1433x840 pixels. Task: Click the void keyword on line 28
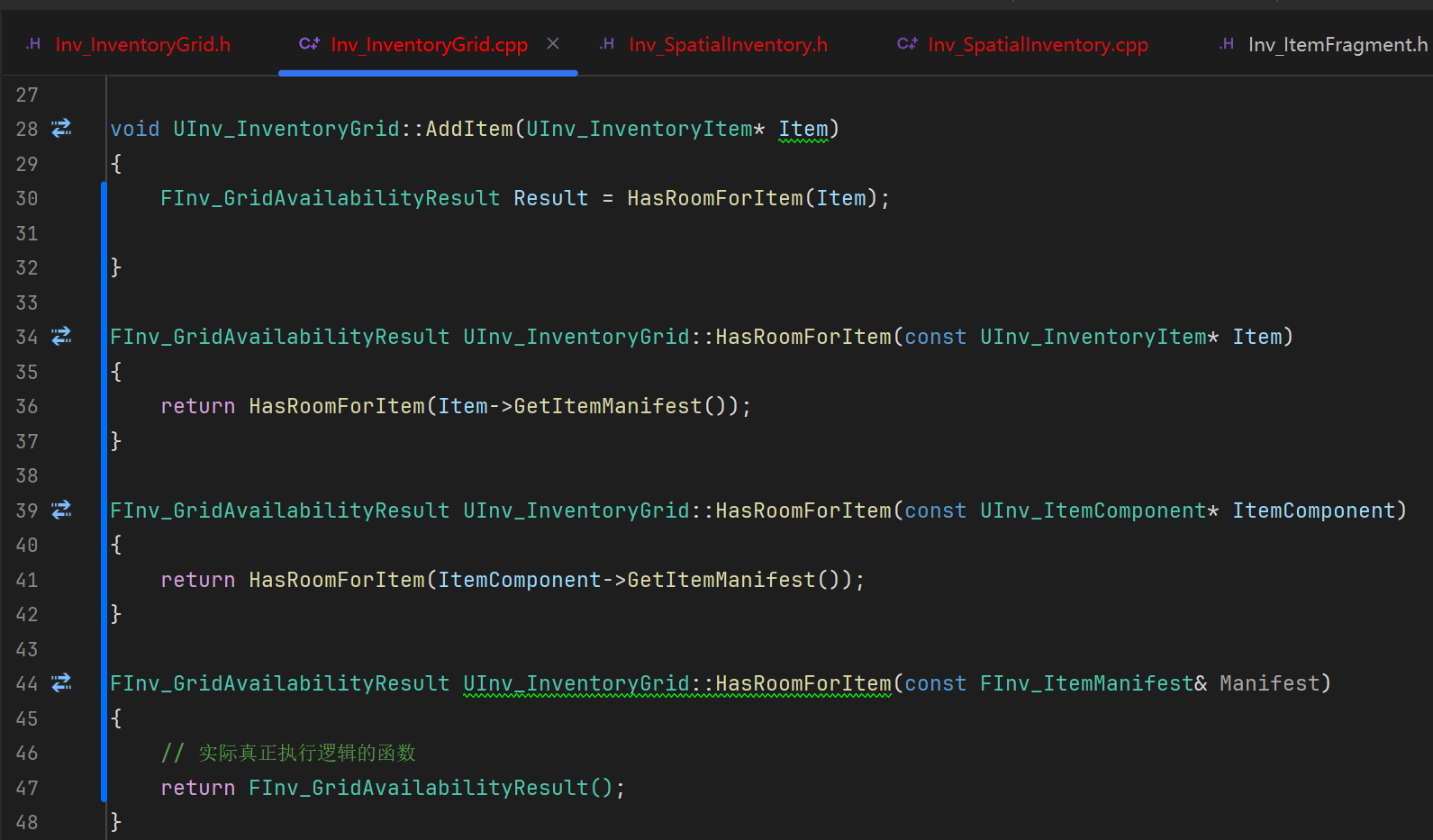(x=135, y=129)
